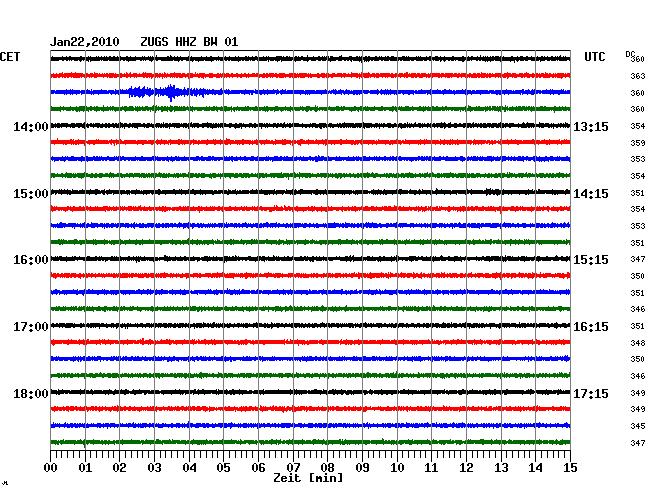Click the date label Jan22,2010
This screenshot has height=494, width=650.
tap(85, 42)
